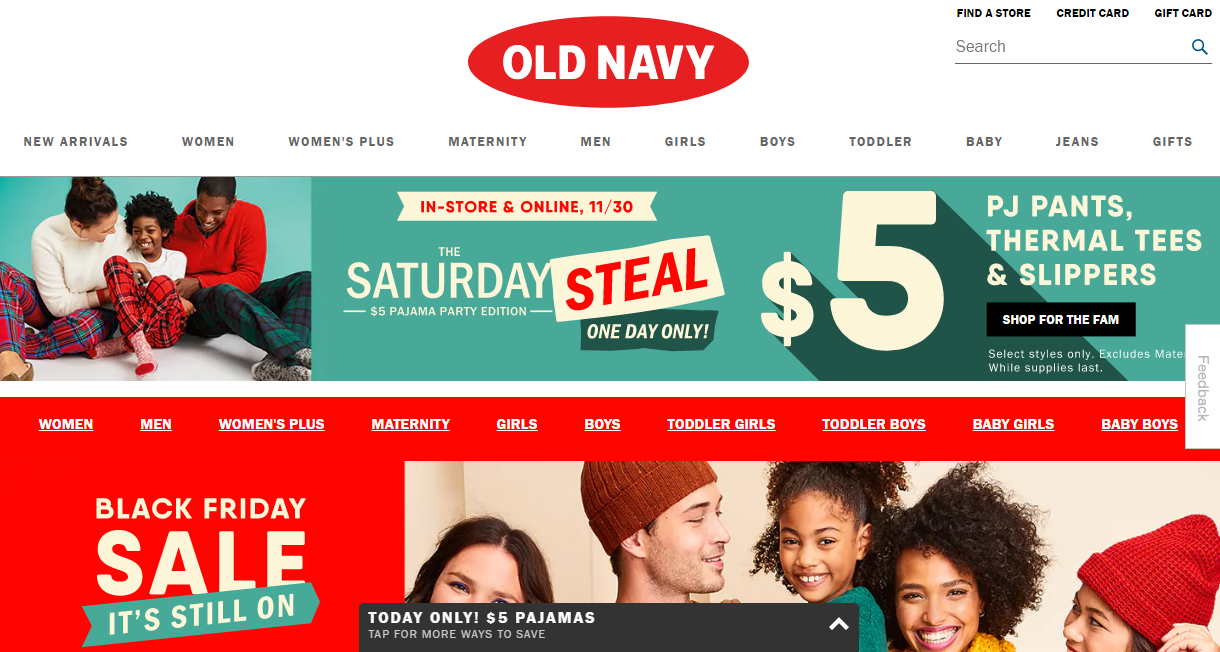The height and width of the screenshot is (652, 1220).
Task: Open the Gifts menu item
Action: [x=1172, y=142]
